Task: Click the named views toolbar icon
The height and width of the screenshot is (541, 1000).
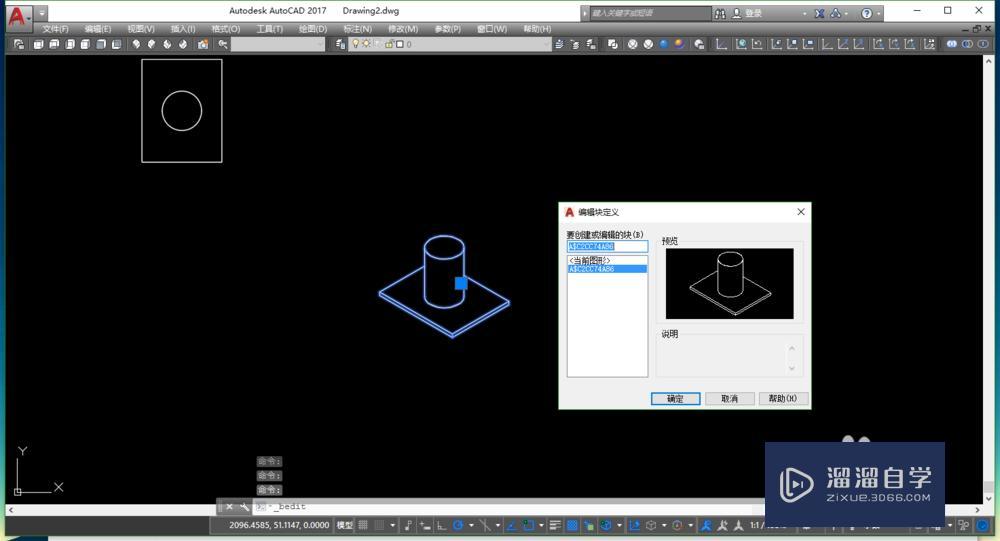Action: (x=18, y=44)
